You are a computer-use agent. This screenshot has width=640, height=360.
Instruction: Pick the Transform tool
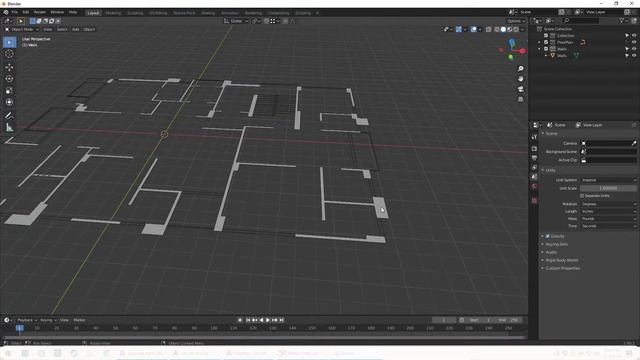tap(9, 102)
